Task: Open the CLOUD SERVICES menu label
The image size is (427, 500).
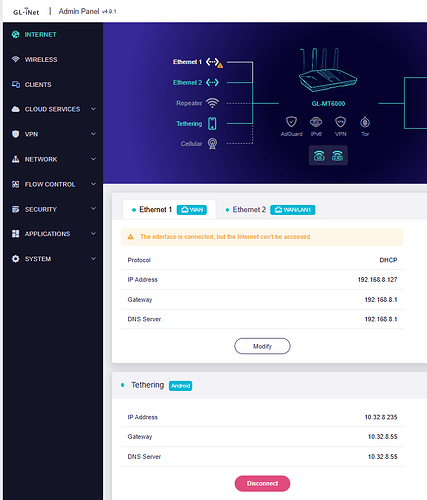Action: tap(52, 109)
